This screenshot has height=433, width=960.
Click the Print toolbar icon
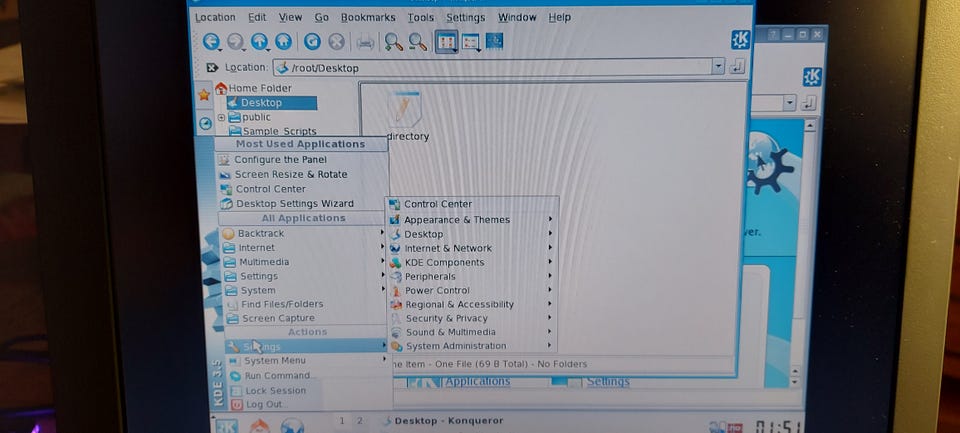pyautogui.click(x=366, y=42)
